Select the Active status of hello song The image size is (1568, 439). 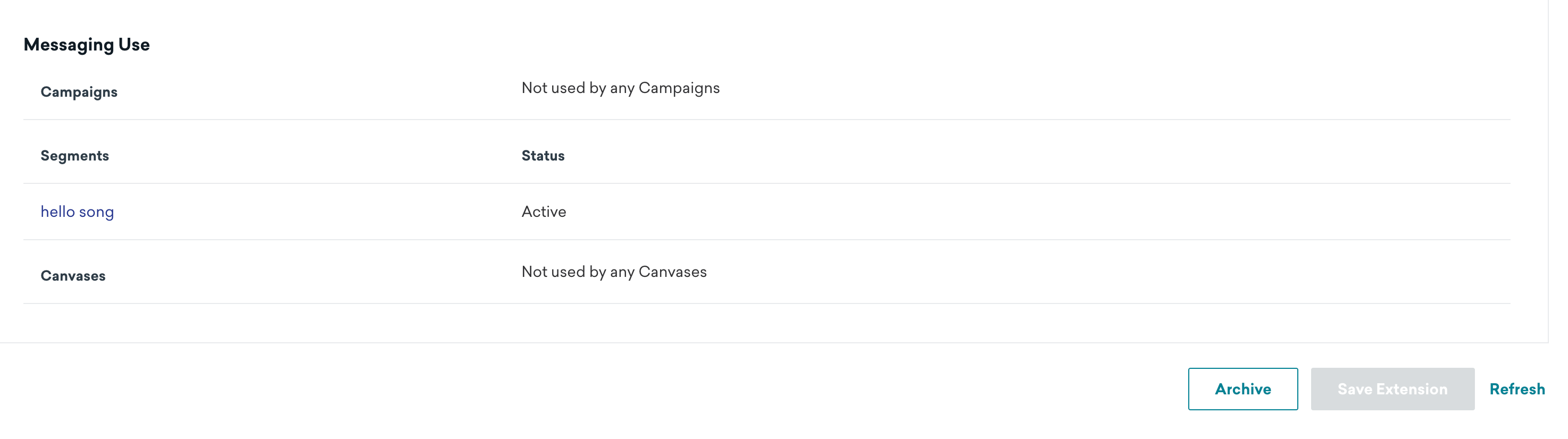[x=544, y=212]
